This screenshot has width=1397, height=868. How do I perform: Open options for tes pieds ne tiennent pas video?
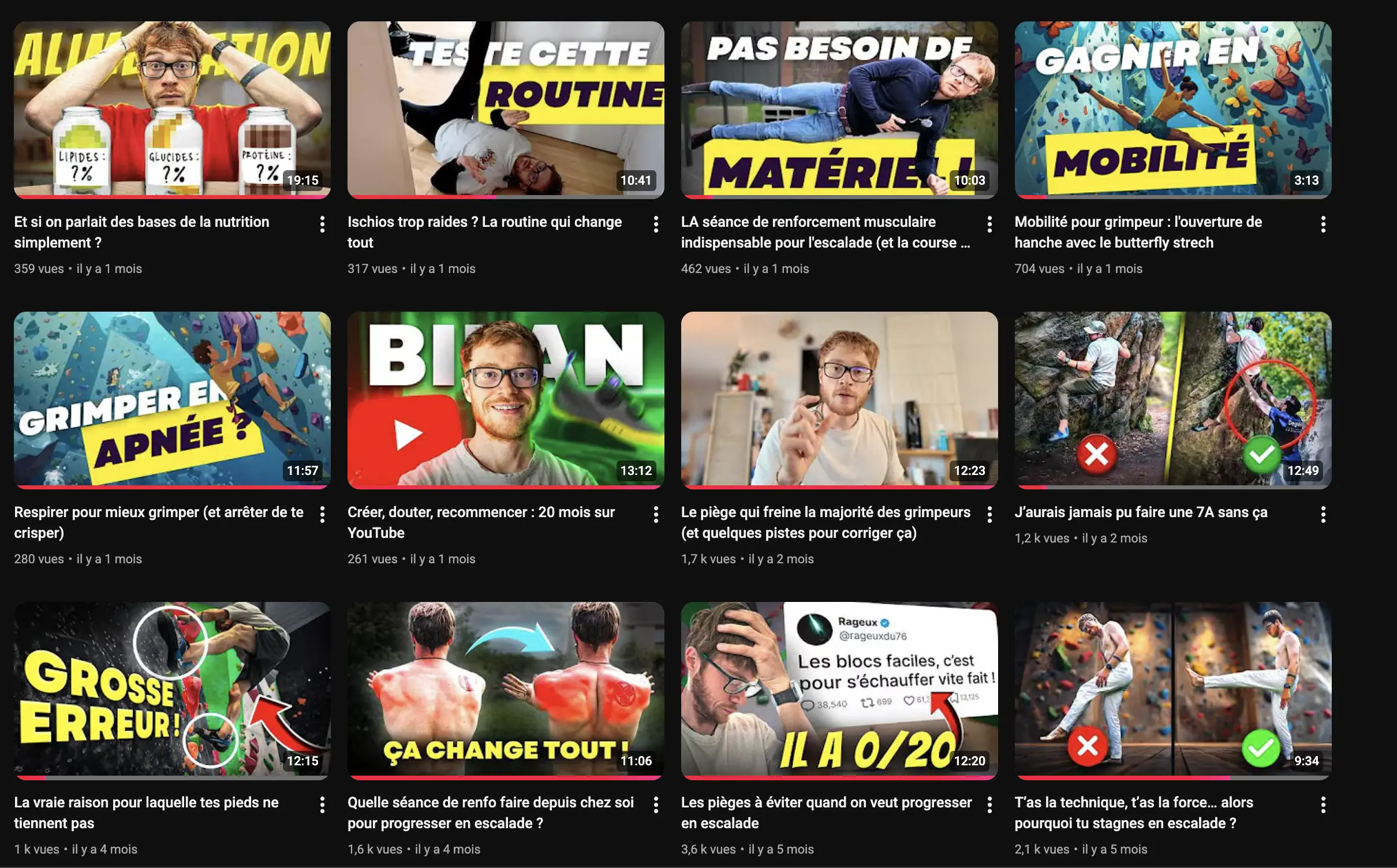click(x=322, y=805)
